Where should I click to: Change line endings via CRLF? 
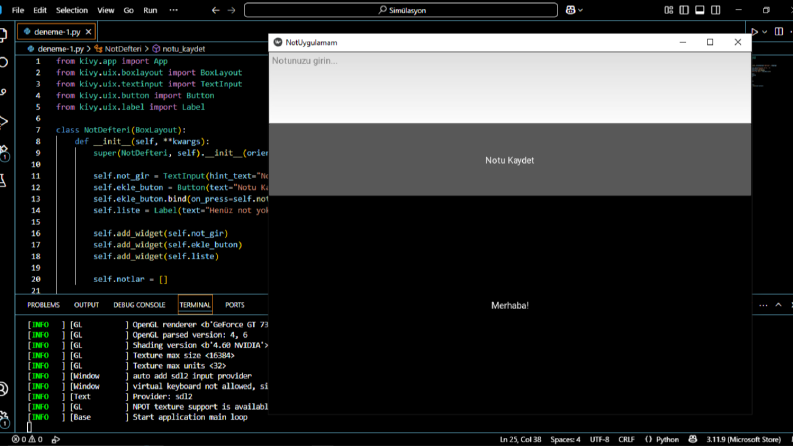(x=626, y=439)
